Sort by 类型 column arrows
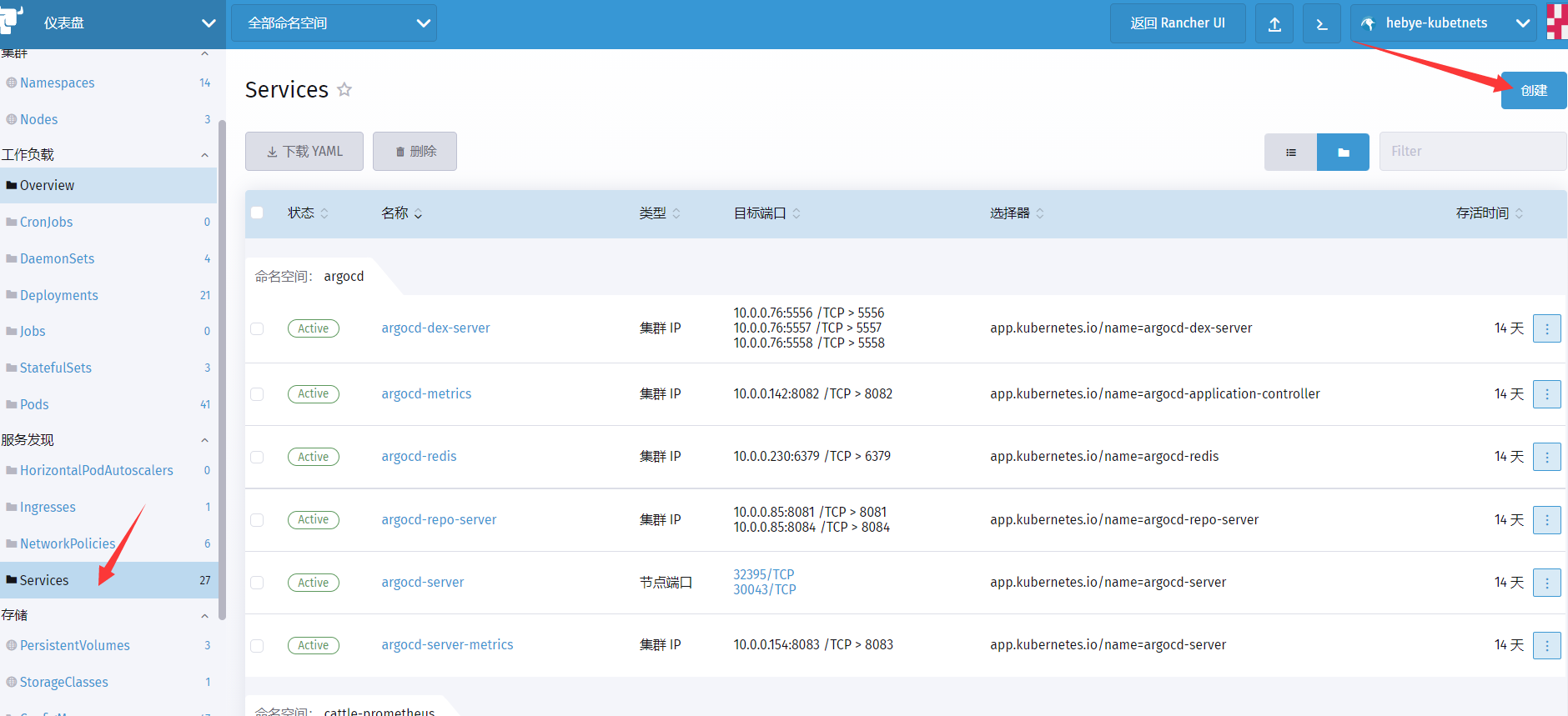 pyautogui.click(x=676, y=213)
